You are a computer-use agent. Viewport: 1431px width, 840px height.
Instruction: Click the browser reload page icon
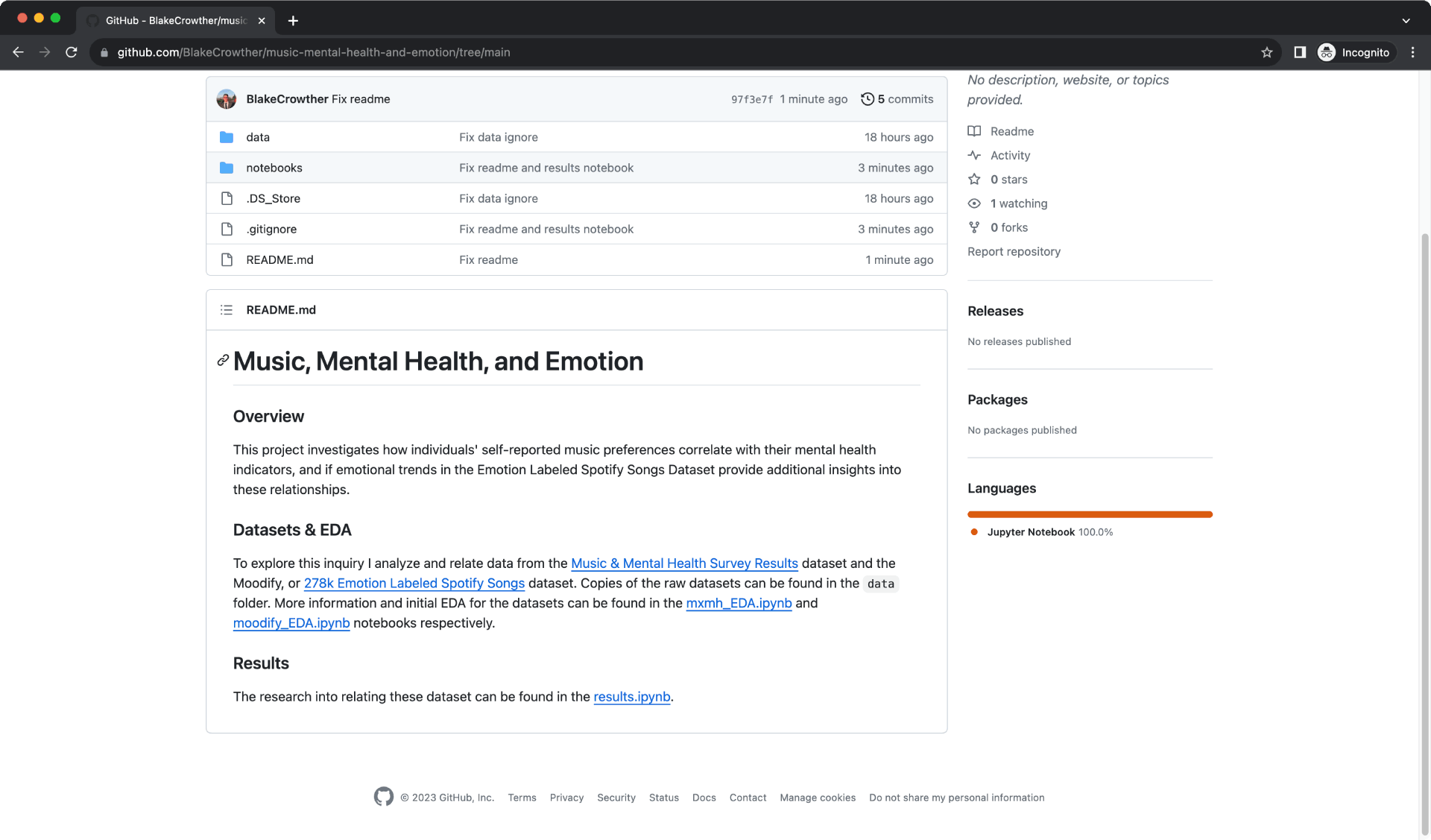click(72, 52)
